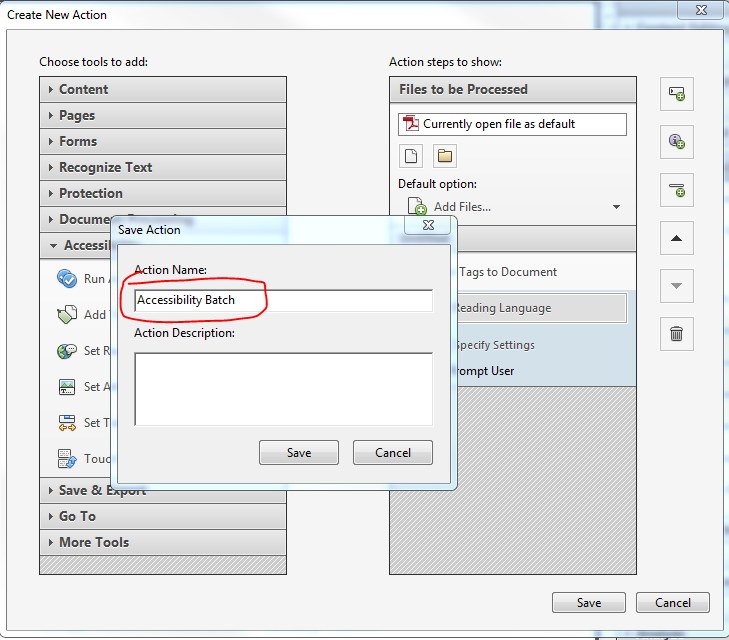Select the Set Alternate Text tool icon

coord(67,387)
